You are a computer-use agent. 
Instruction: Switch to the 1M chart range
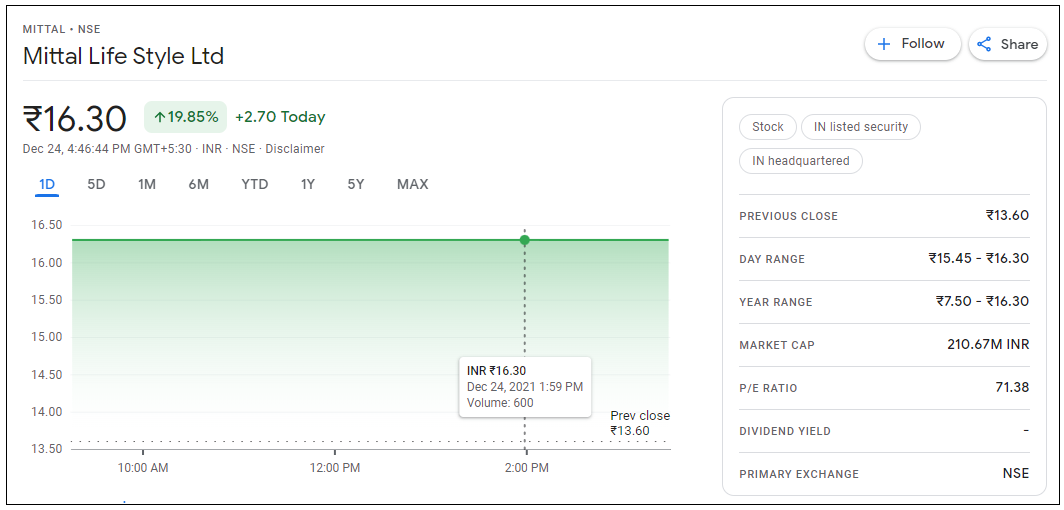pos(147,184)
